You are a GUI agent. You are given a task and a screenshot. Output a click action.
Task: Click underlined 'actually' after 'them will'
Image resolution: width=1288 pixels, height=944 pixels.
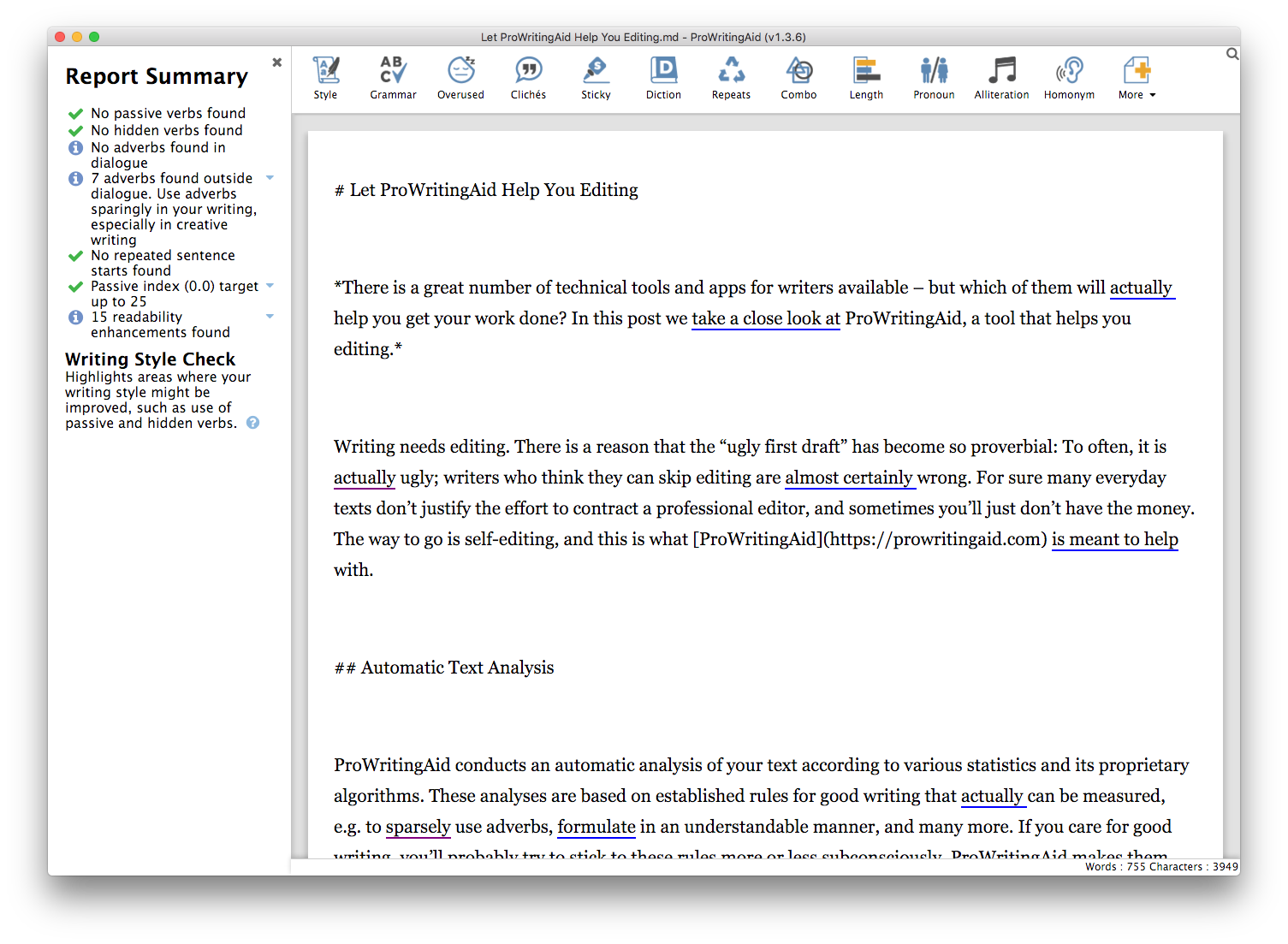(x=1141, y=288)
